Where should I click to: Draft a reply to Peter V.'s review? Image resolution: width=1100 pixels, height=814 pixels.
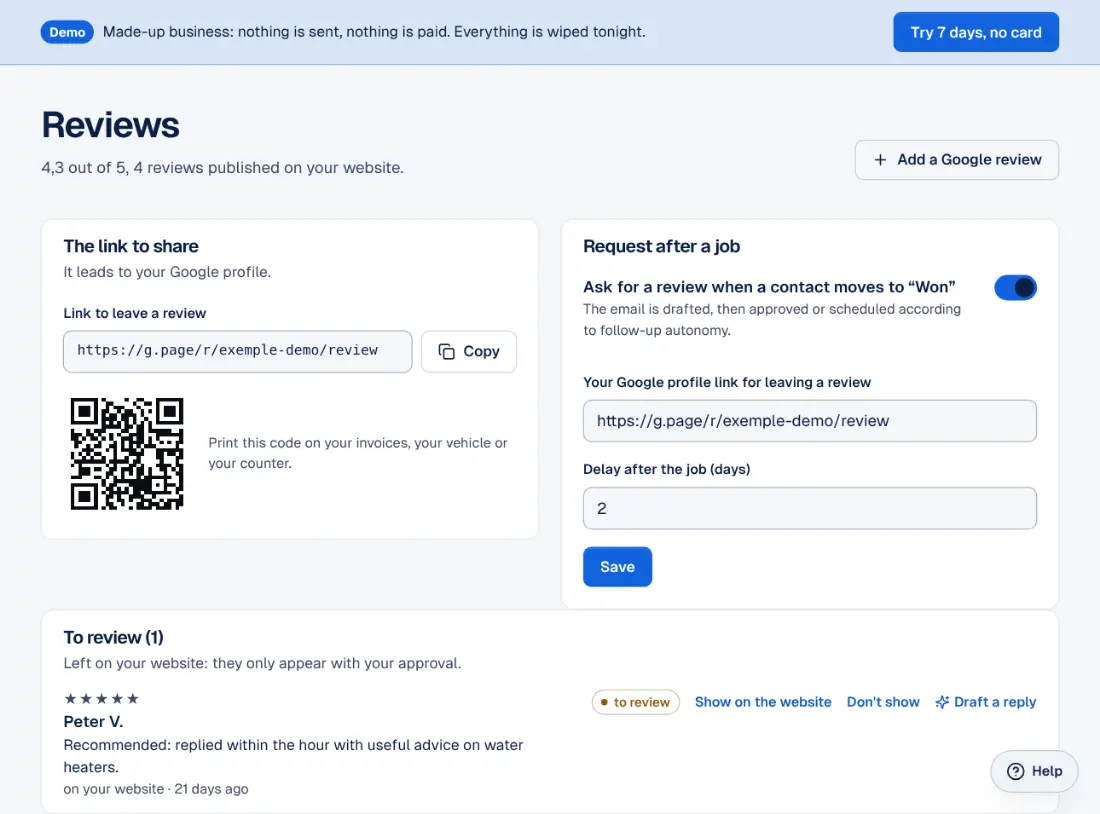click(x=986, y=702)
